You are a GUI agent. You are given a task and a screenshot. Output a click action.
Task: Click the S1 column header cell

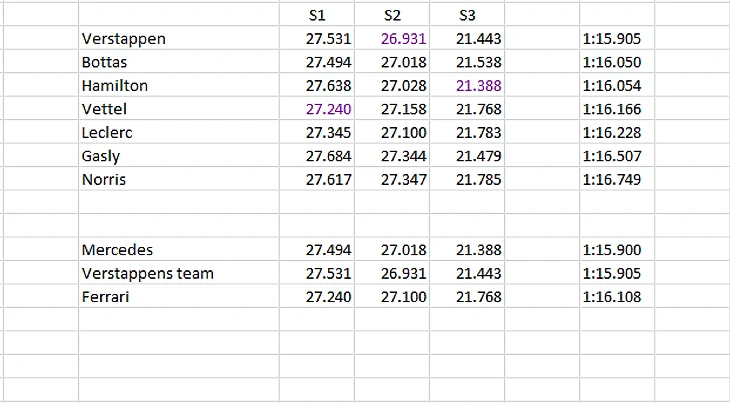click(317, 15)
